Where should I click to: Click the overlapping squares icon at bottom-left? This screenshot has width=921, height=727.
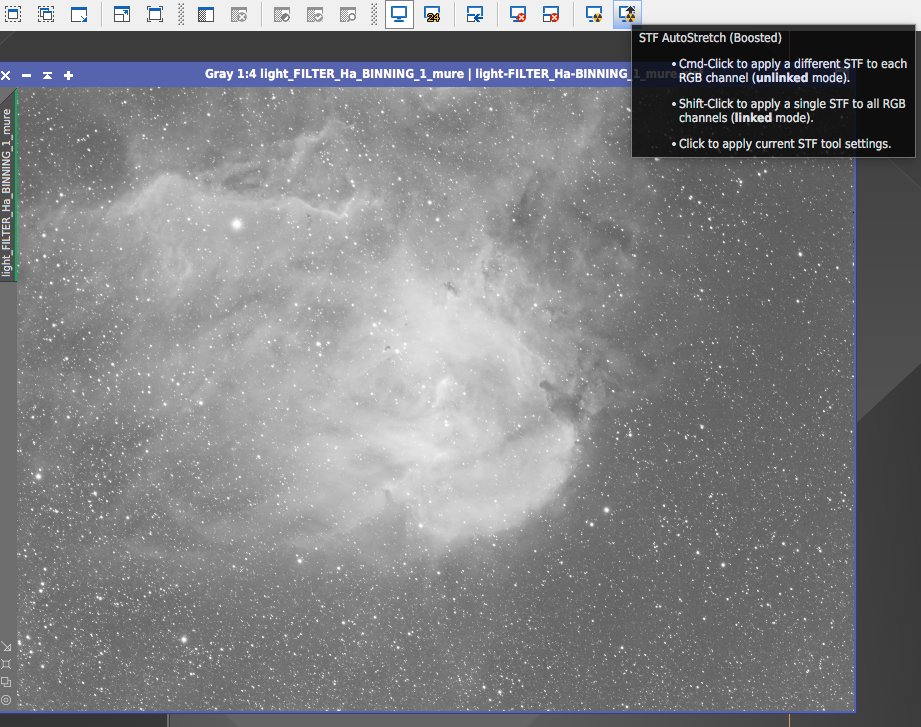[6, 682]
